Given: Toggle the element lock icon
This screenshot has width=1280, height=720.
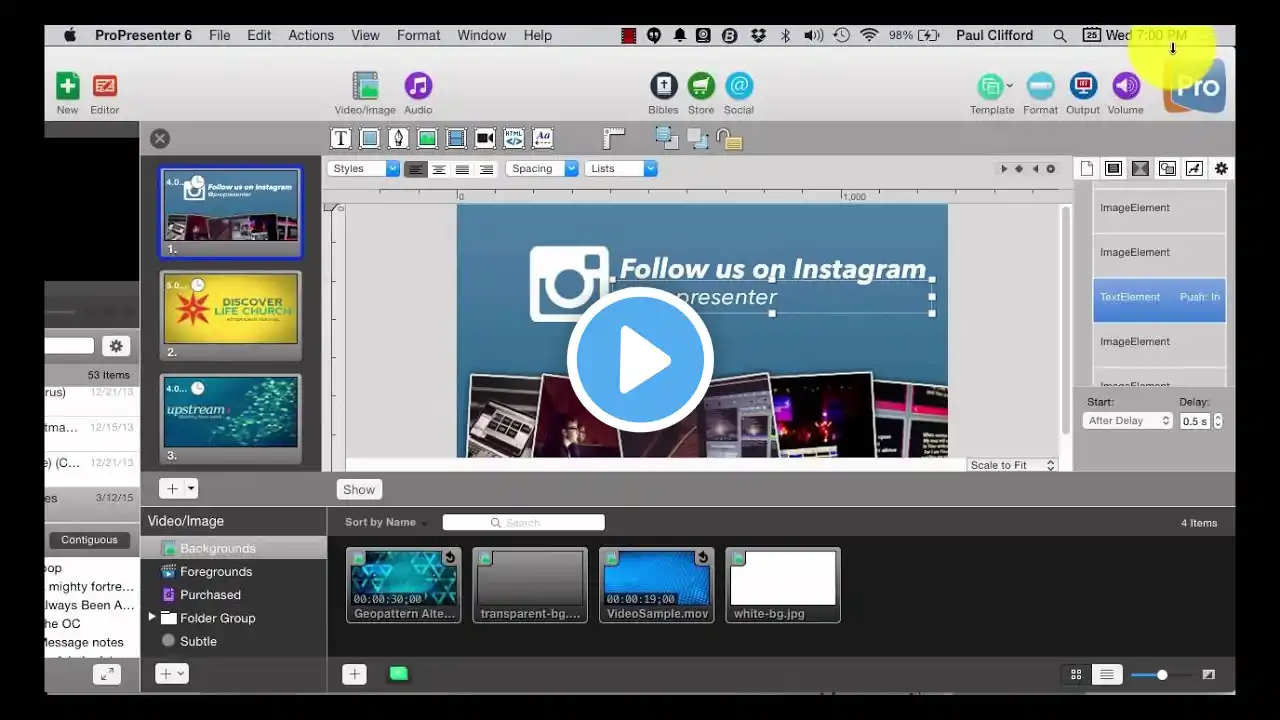Looking at the screenshot, I should (x=730, y=139).
